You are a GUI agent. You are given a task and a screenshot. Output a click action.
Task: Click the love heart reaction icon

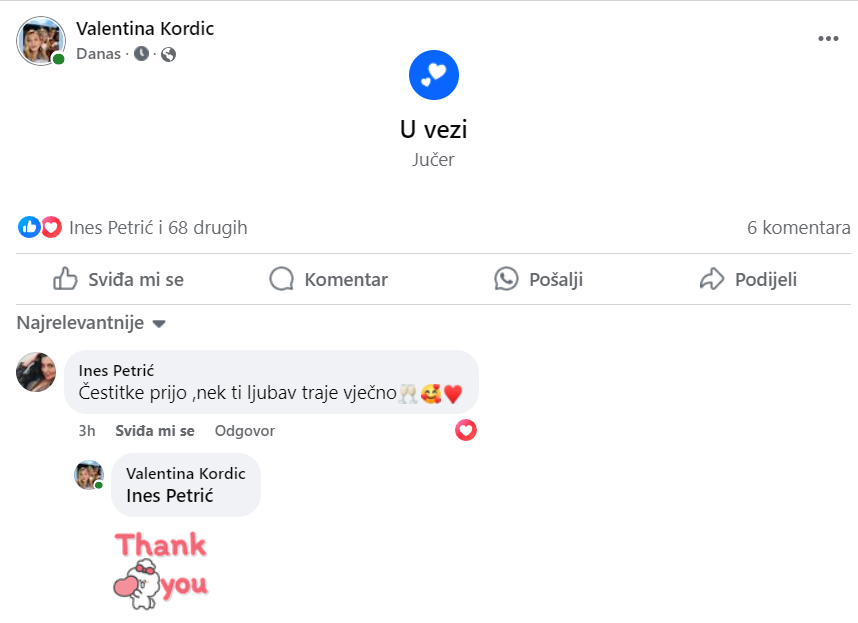[x=48, y=226]
